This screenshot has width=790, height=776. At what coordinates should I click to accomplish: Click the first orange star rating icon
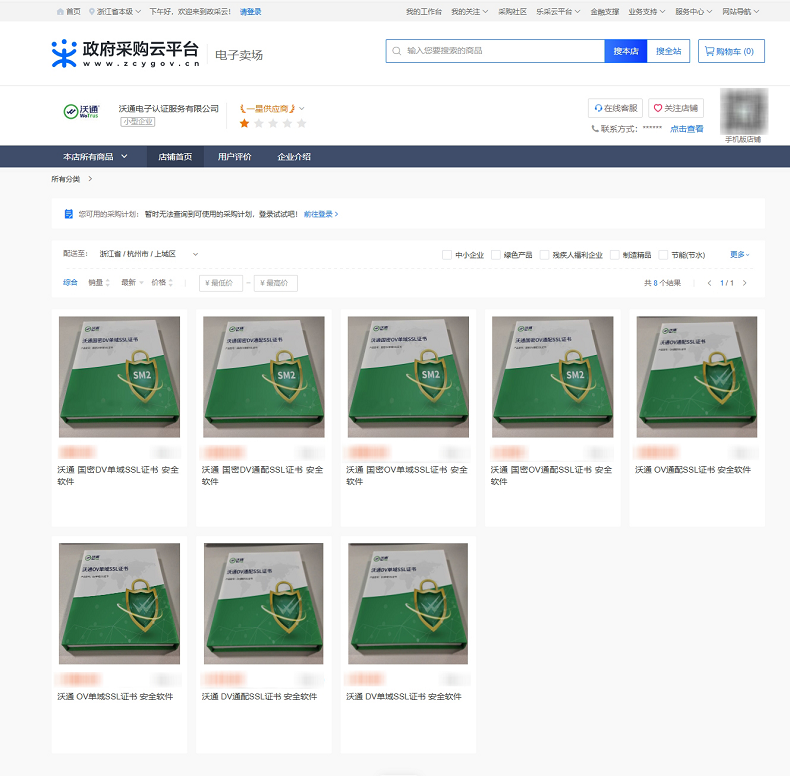pos(244,123)
